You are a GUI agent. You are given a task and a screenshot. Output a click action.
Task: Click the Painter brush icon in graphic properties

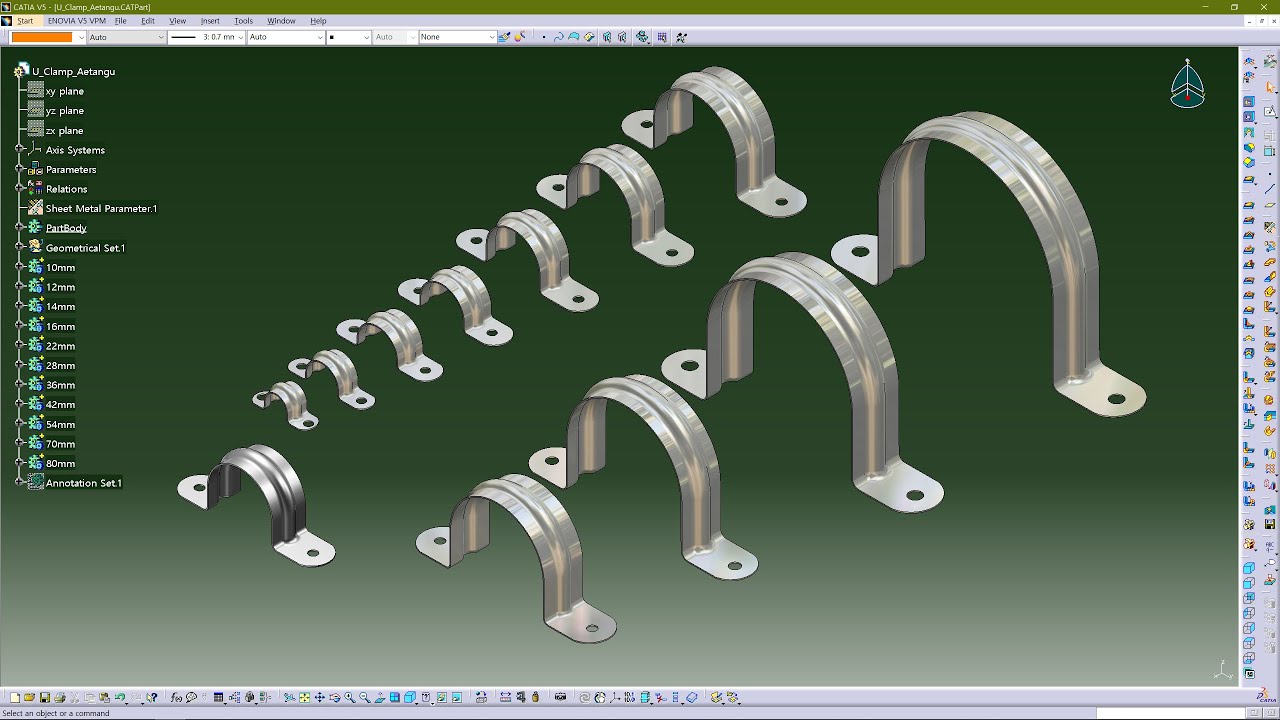[x=505, y=37]
